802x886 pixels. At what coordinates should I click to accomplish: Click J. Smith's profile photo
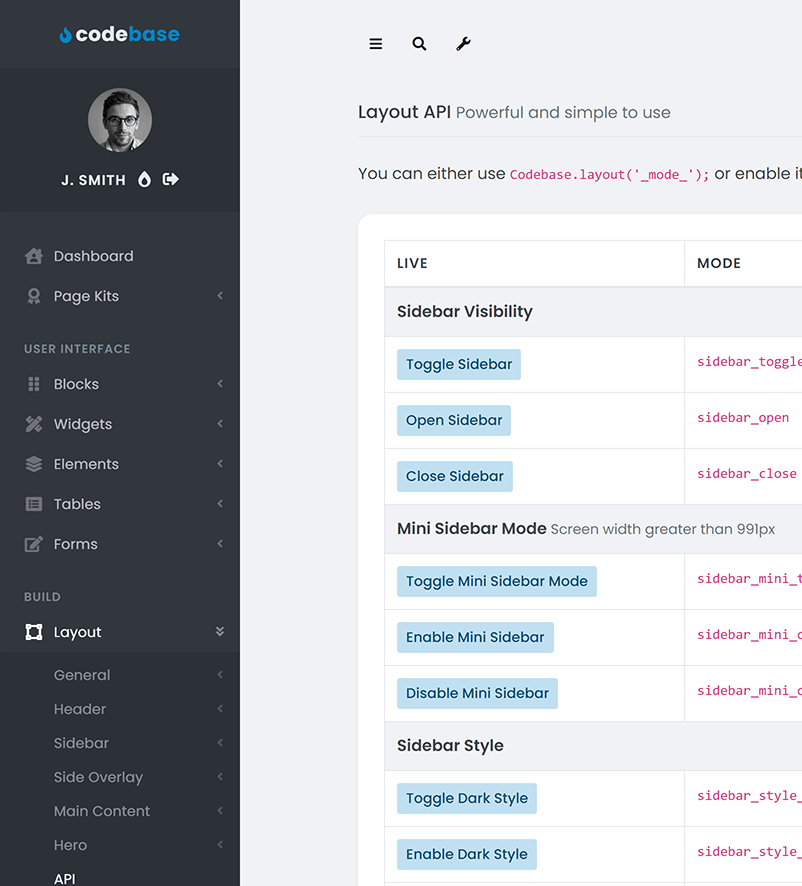coord(119,119)
